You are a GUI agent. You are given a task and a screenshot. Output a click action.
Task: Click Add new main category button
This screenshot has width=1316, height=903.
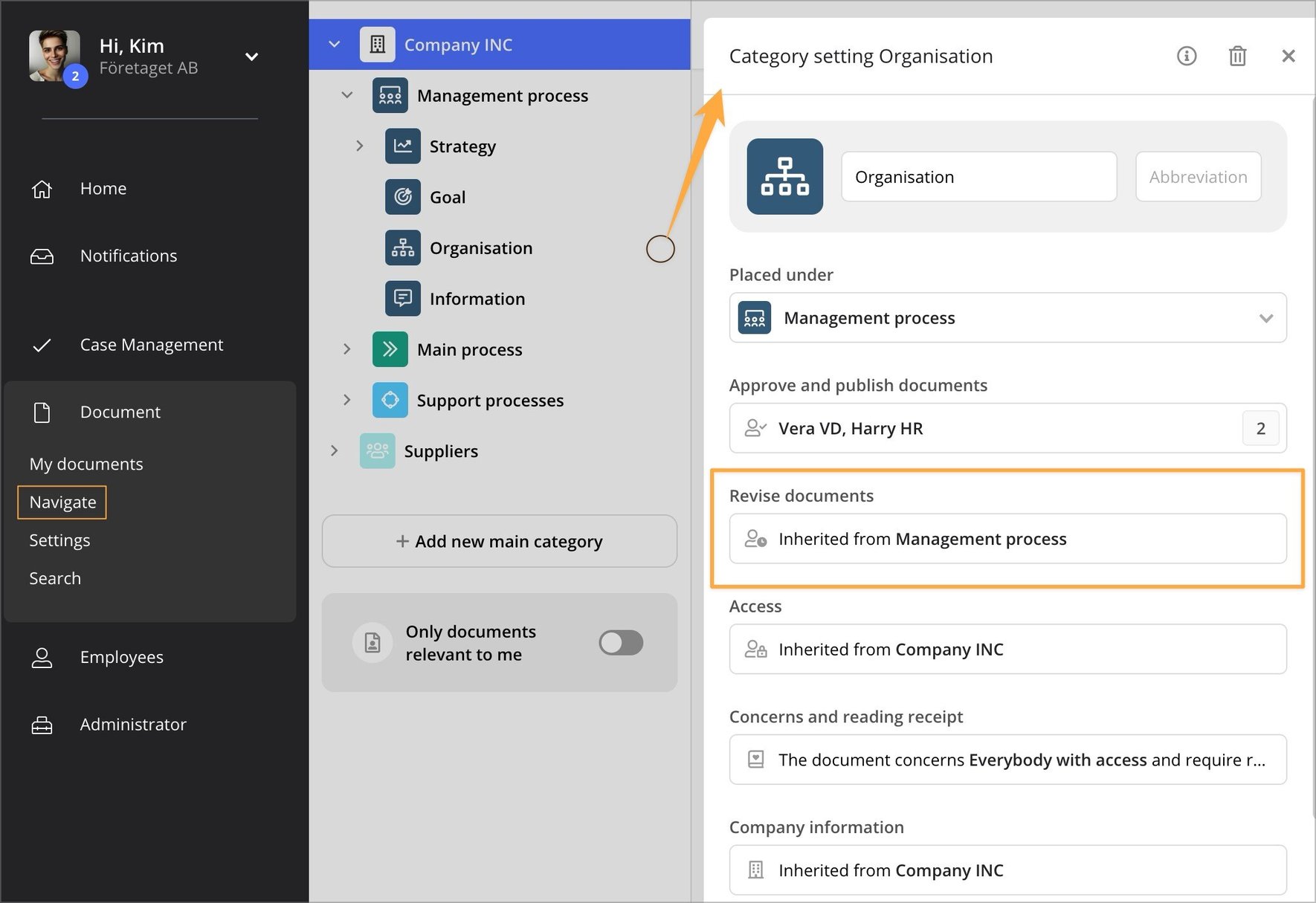point(499,541)
